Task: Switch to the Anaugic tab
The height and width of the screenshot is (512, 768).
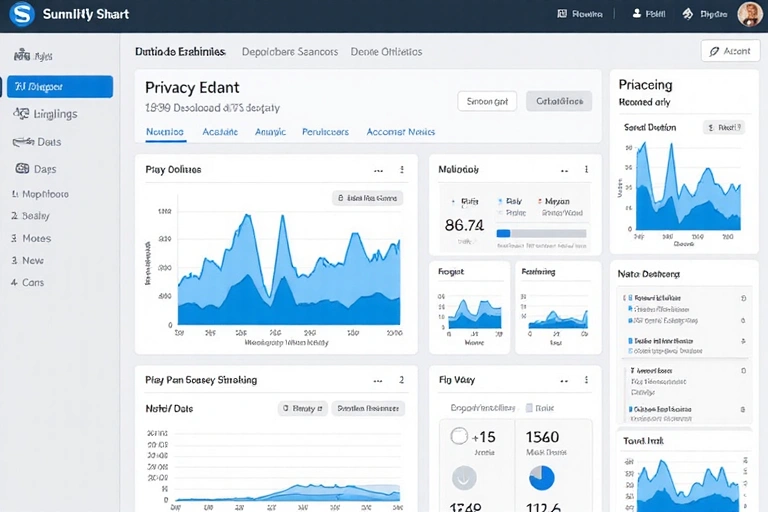Action: (x=270, y=132)
